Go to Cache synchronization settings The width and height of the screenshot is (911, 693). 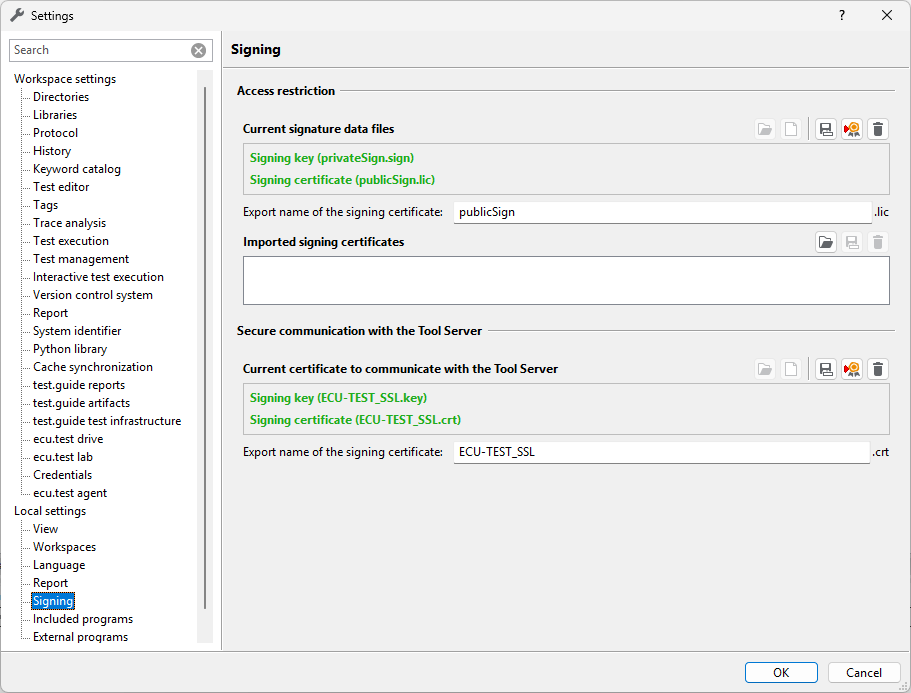(x=93, y=367)
